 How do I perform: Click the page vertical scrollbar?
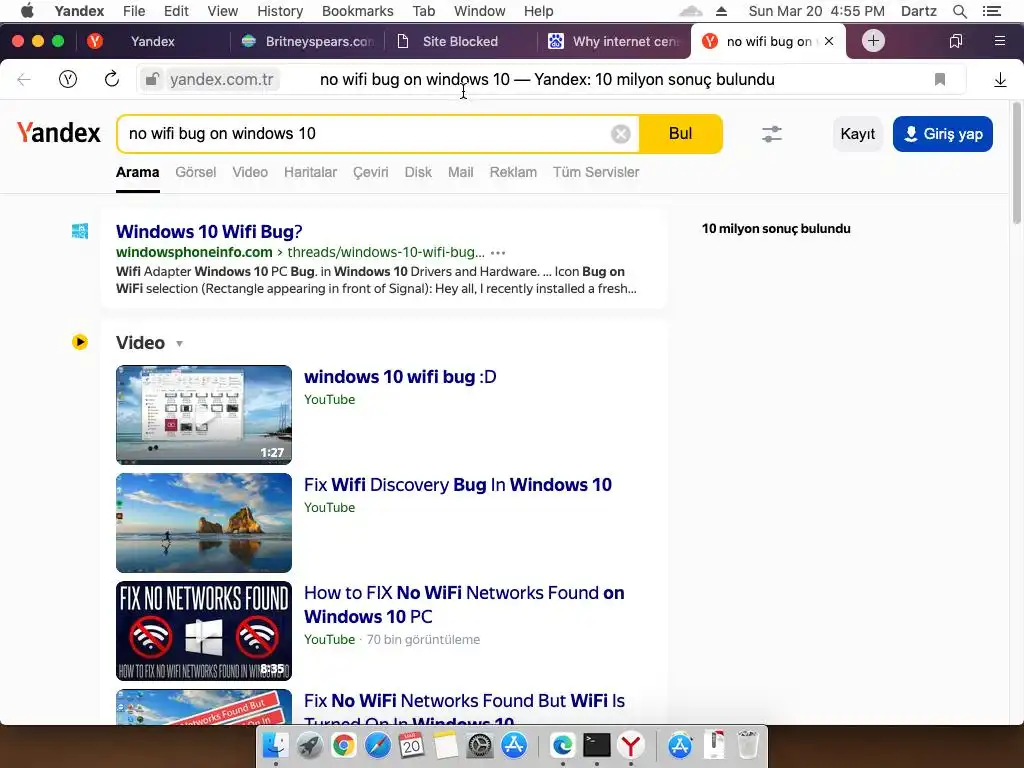pyautogui.click(x=1017, y=163)
